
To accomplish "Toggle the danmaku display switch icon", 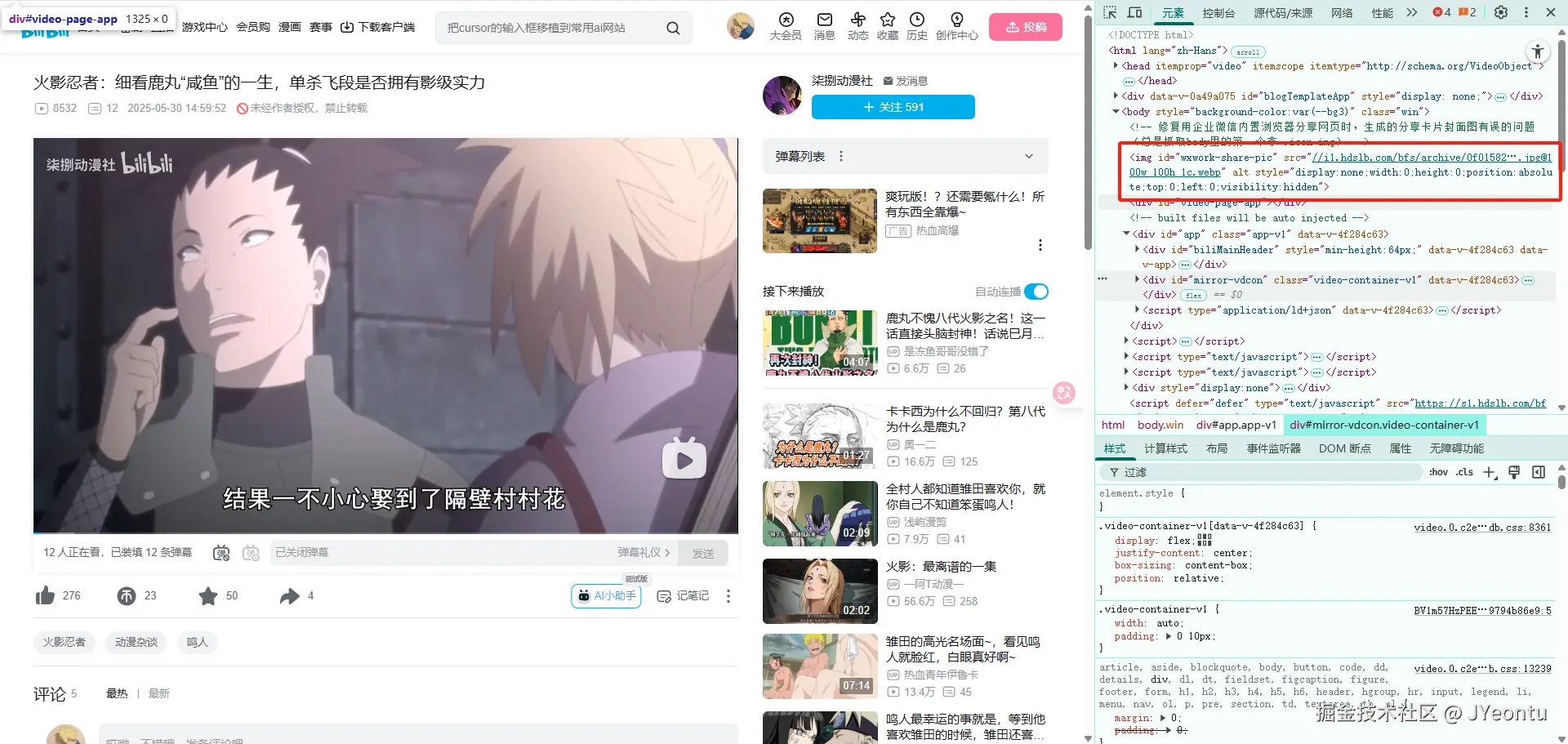I will point(221,553).
